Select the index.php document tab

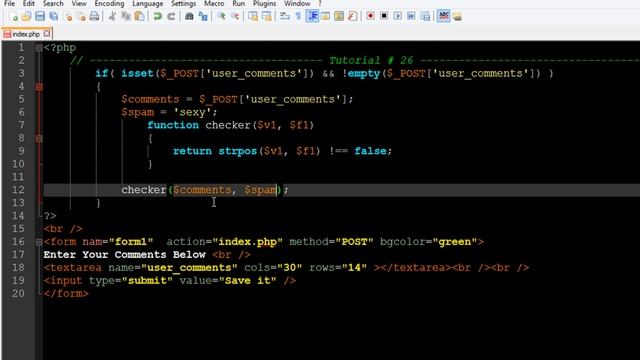click(x=26, y=34)
